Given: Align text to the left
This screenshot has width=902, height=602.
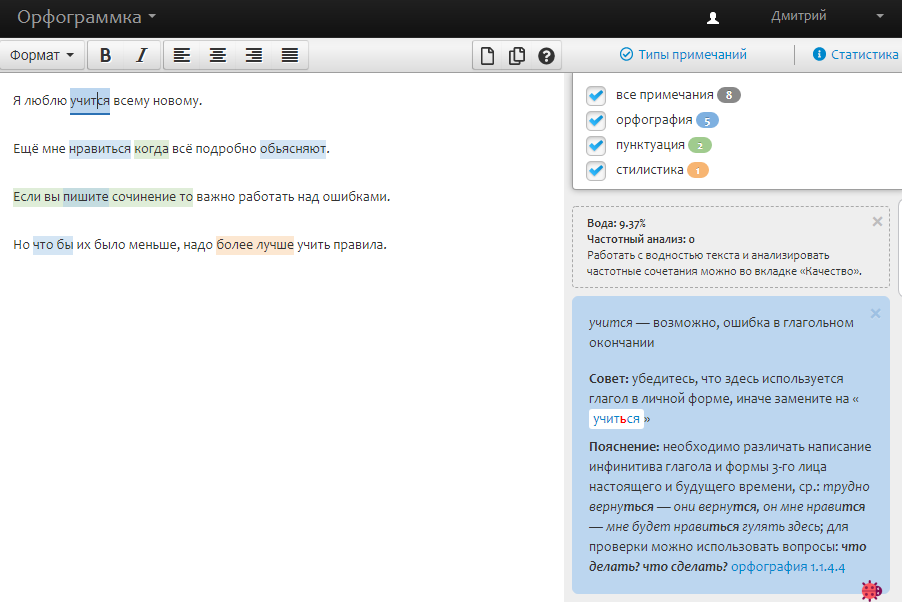Looking at the screenshot, I should (x=182, y=55).
